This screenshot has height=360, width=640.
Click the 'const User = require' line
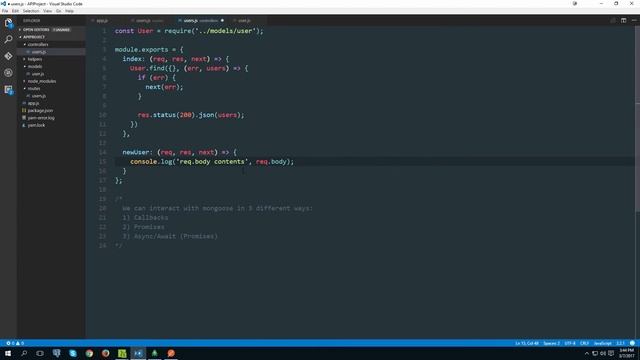tap(189, 31)
